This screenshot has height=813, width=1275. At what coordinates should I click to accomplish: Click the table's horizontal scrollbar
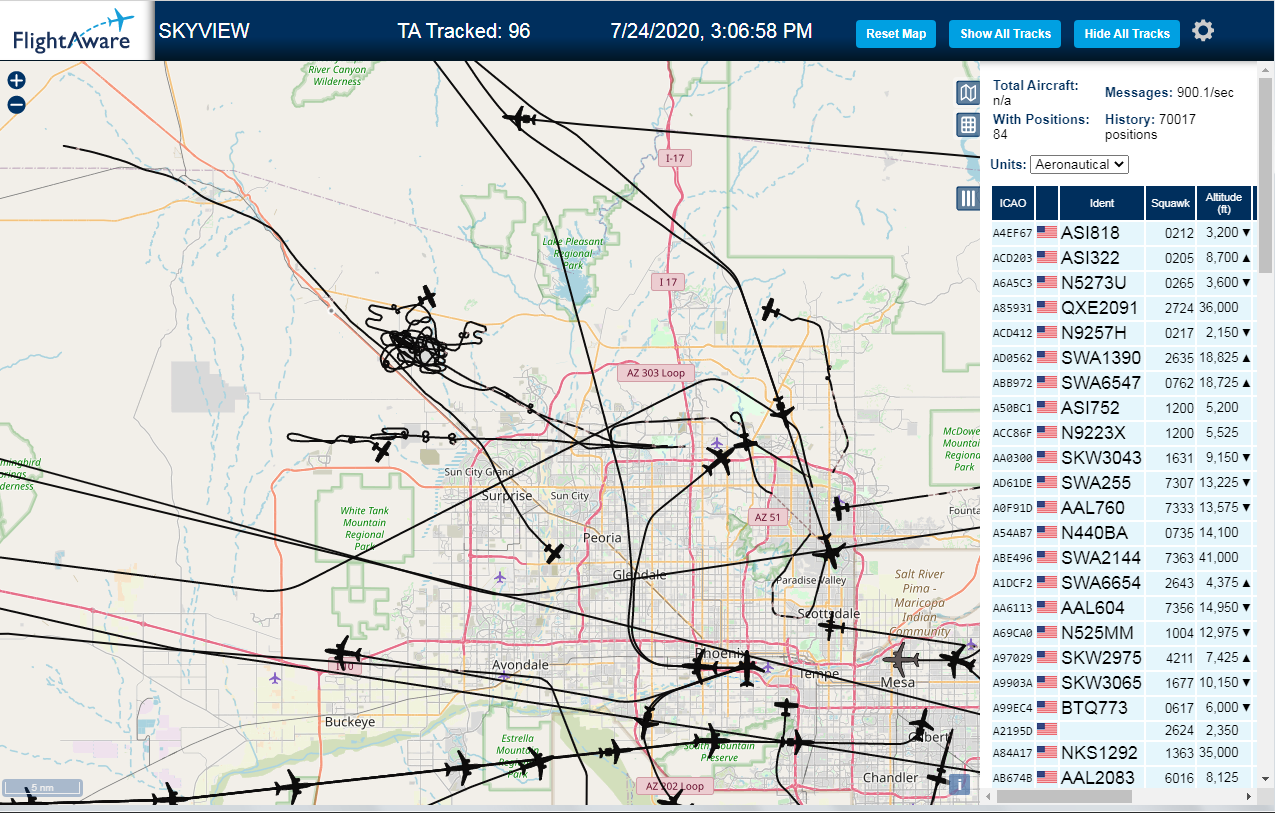click(1064, 797)
